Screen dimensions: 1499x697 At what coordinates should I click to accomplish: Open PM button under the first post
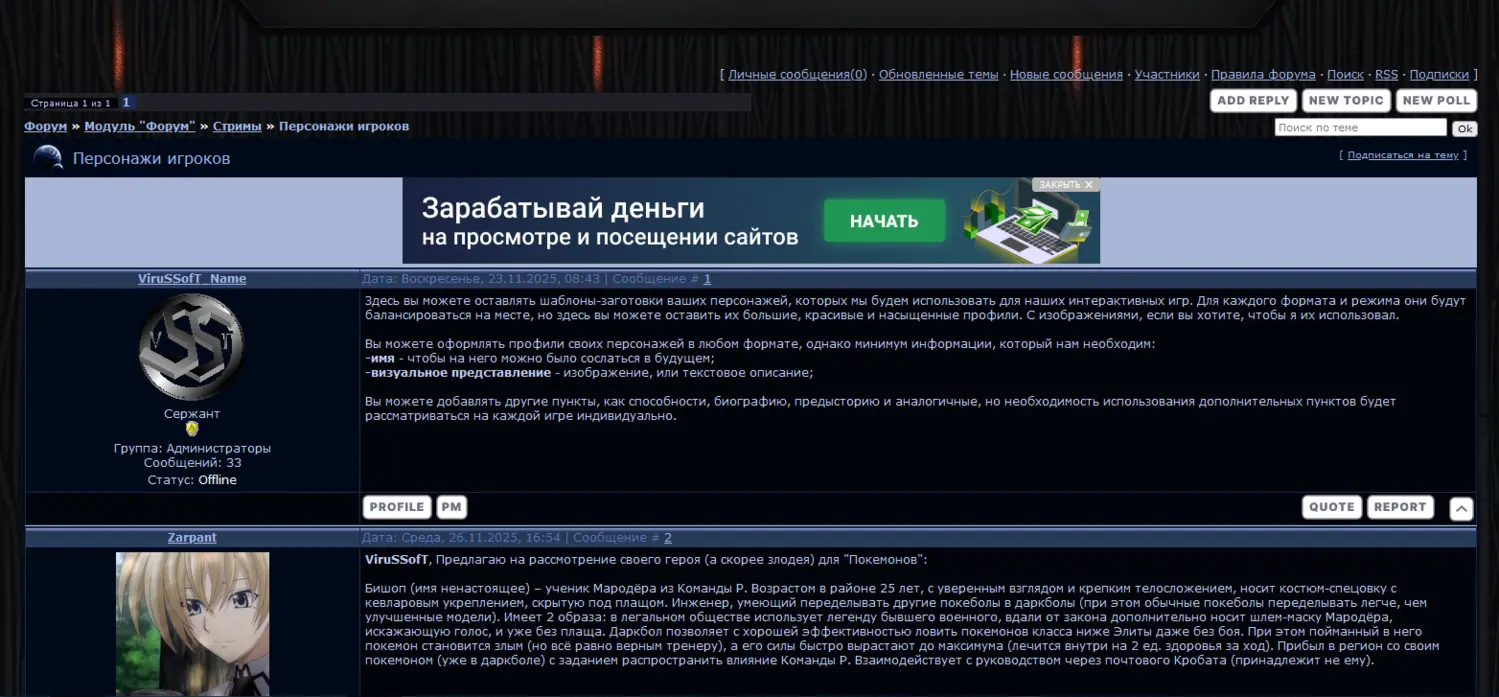451,507
